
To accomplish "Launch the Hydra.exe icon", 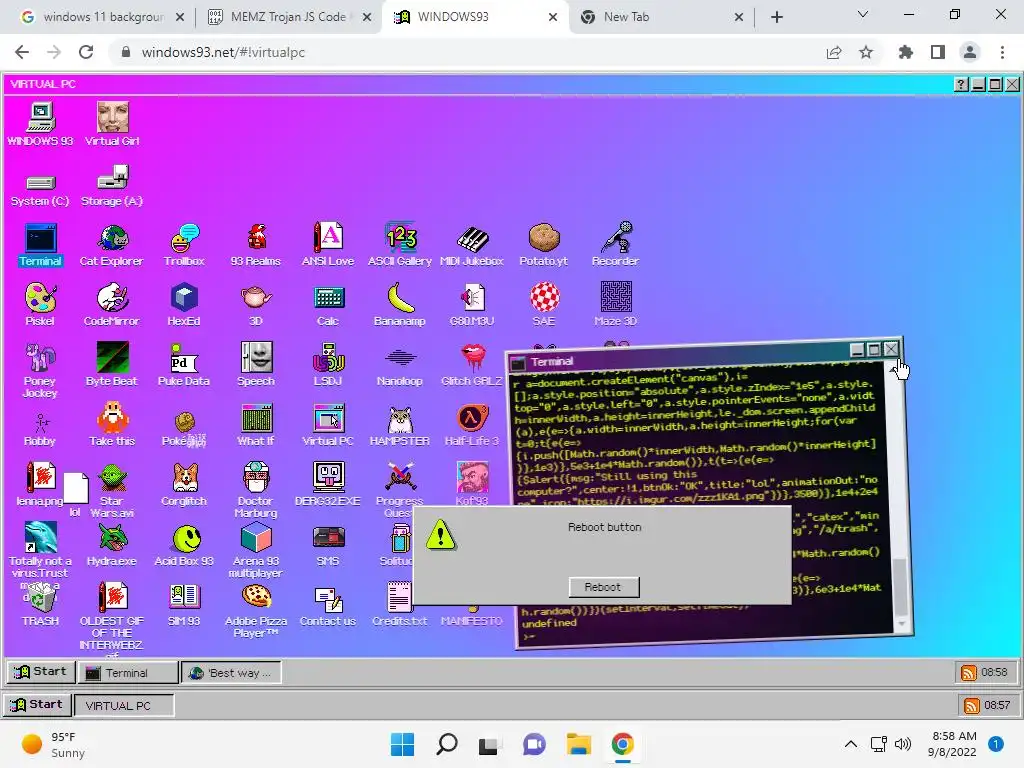I will click(x=112, y=545).
